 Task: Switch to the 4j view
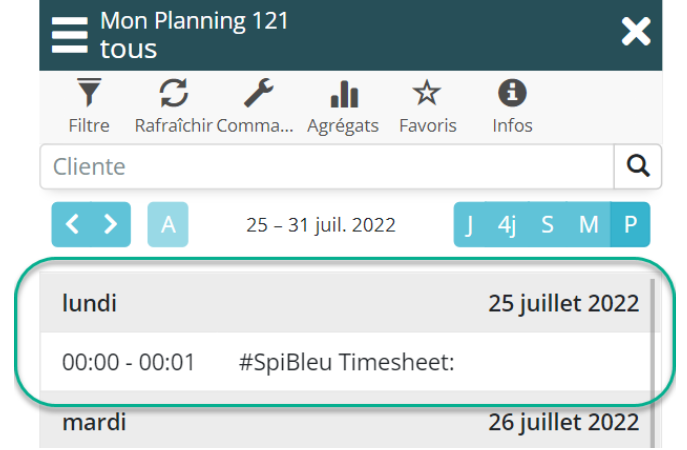pos(507,224)
